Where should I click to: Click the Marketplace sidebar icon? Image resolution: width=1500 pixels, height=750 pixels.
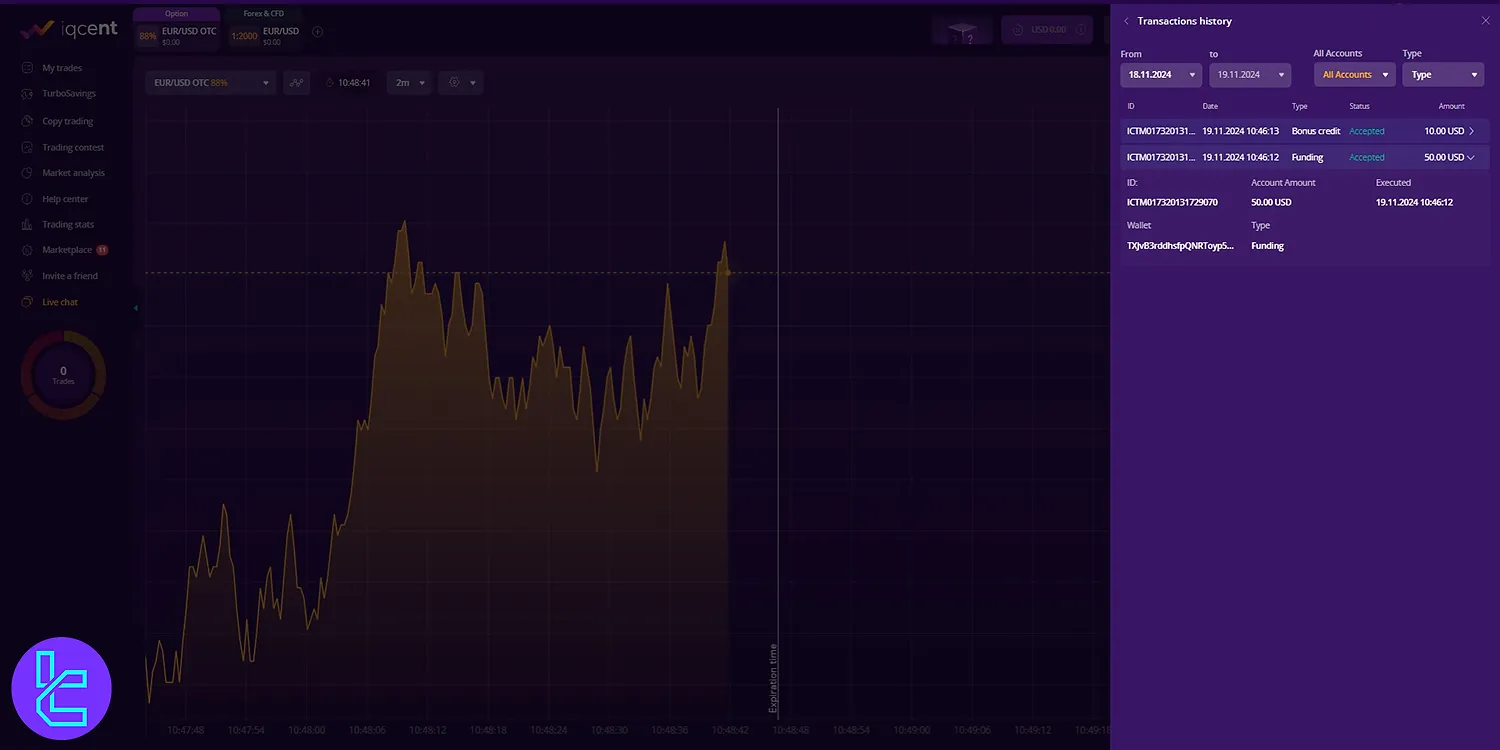(27, 250)
